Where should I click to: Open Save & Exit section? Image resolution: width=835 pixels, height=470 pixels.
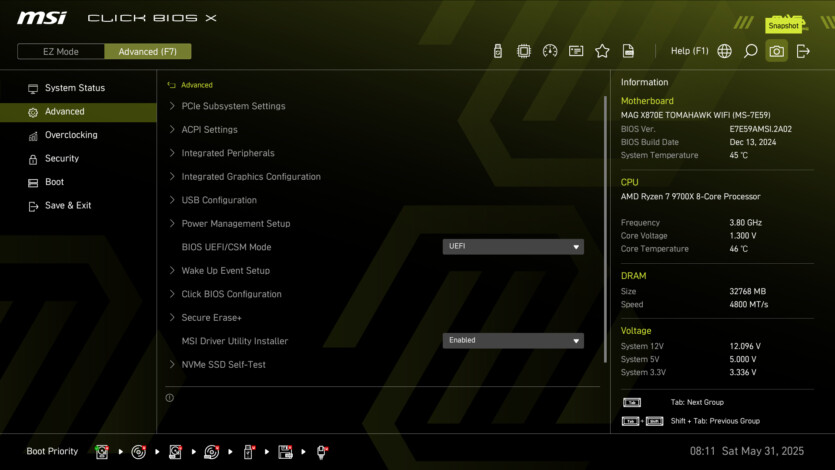[78, 205]
